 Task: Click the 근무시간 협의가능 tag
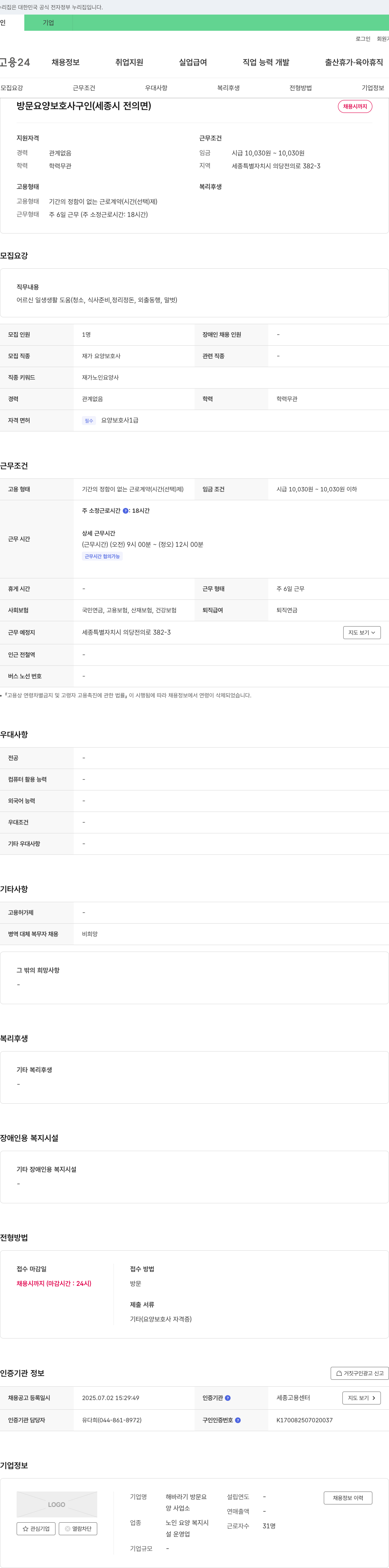click(103, 557)
